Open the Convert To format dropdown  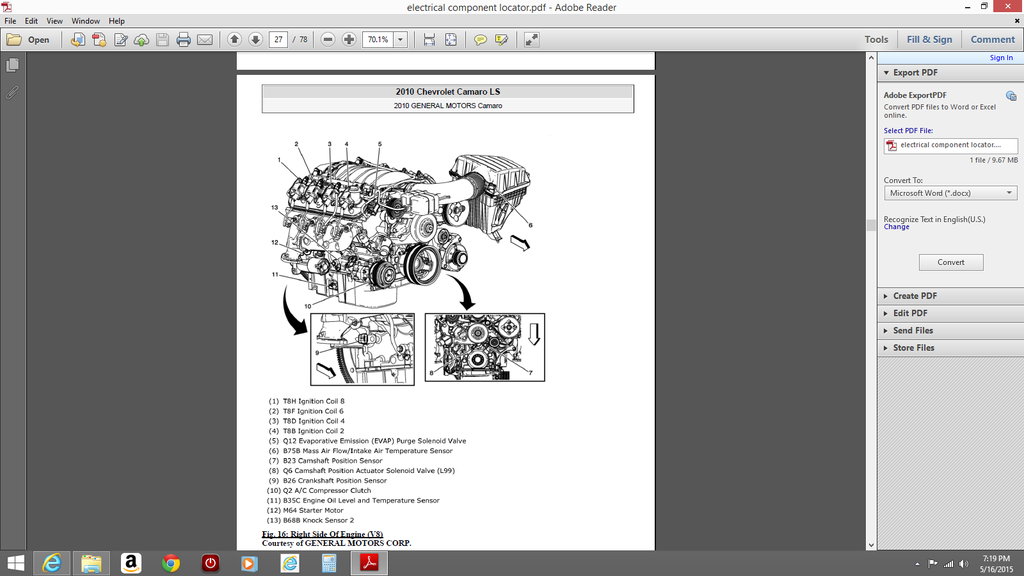[x=949, y=193]
